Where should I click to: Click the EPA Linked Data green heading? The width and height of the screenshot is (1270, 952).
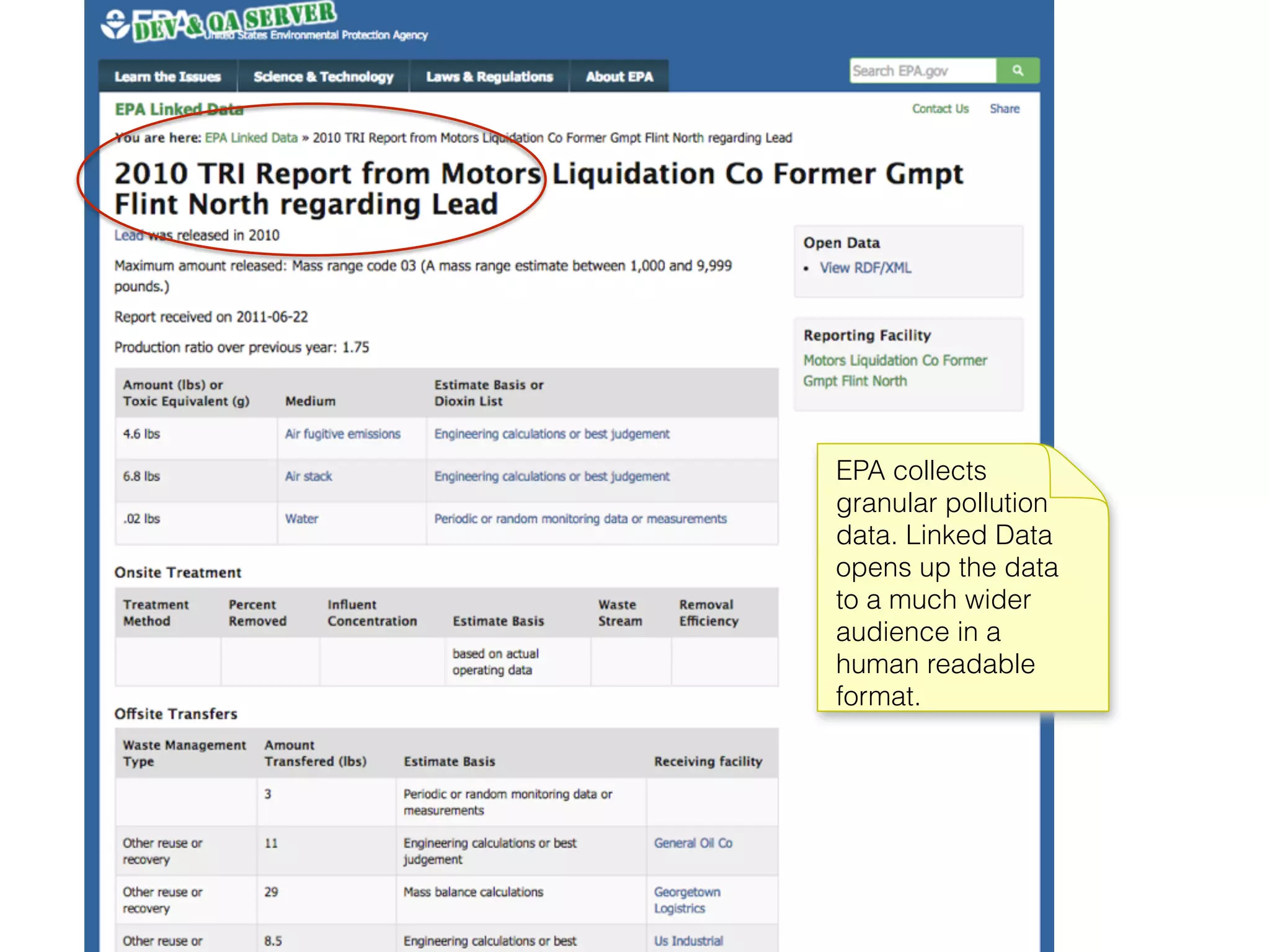coord(179,110)
